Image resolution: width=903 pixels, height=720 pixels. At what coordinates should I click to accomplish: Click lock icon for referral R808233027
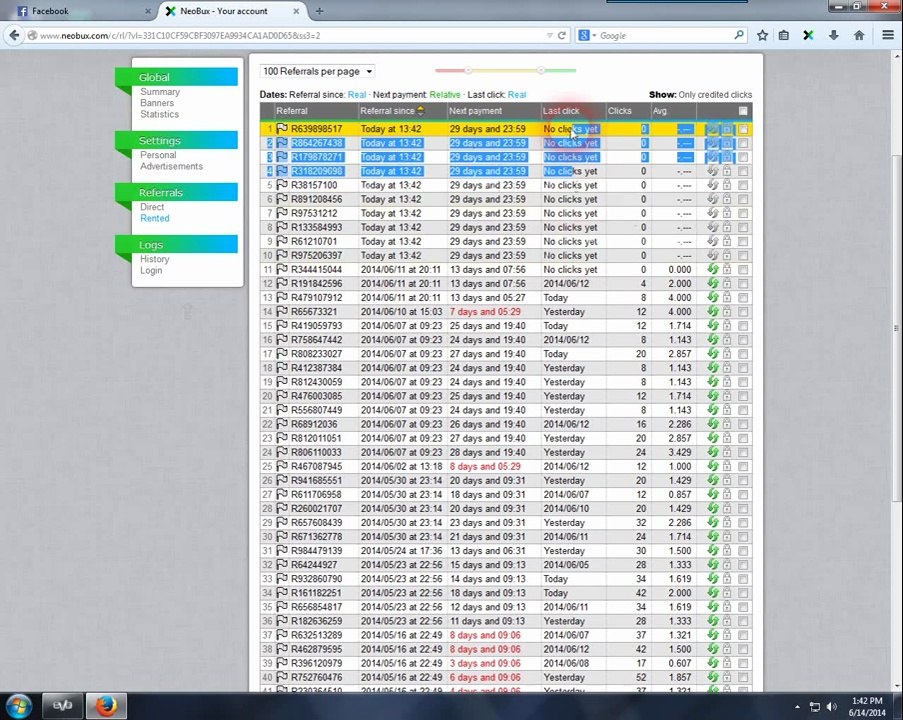click(x=727, y=353)
